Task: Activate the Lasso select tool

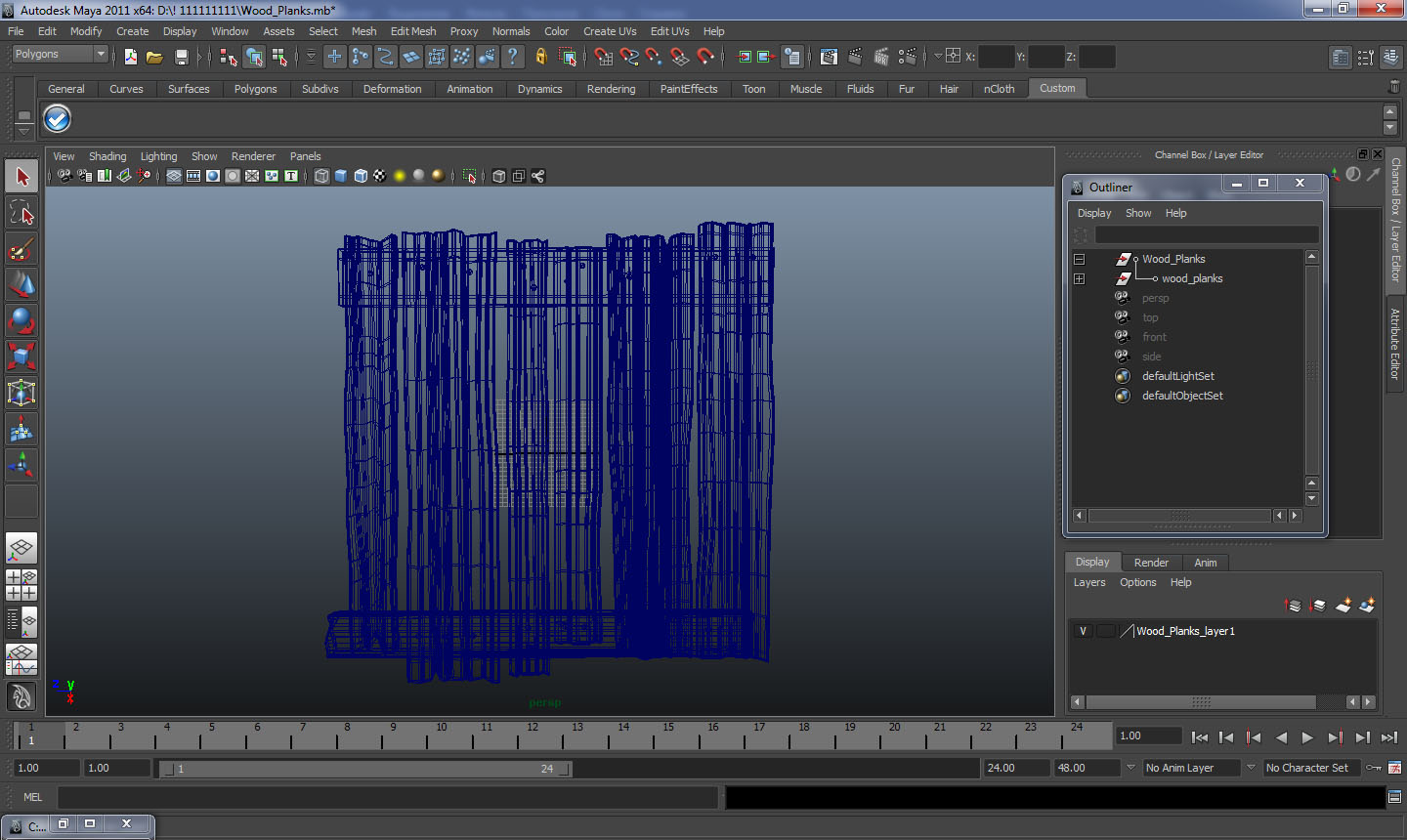Action: click(21, 212)
